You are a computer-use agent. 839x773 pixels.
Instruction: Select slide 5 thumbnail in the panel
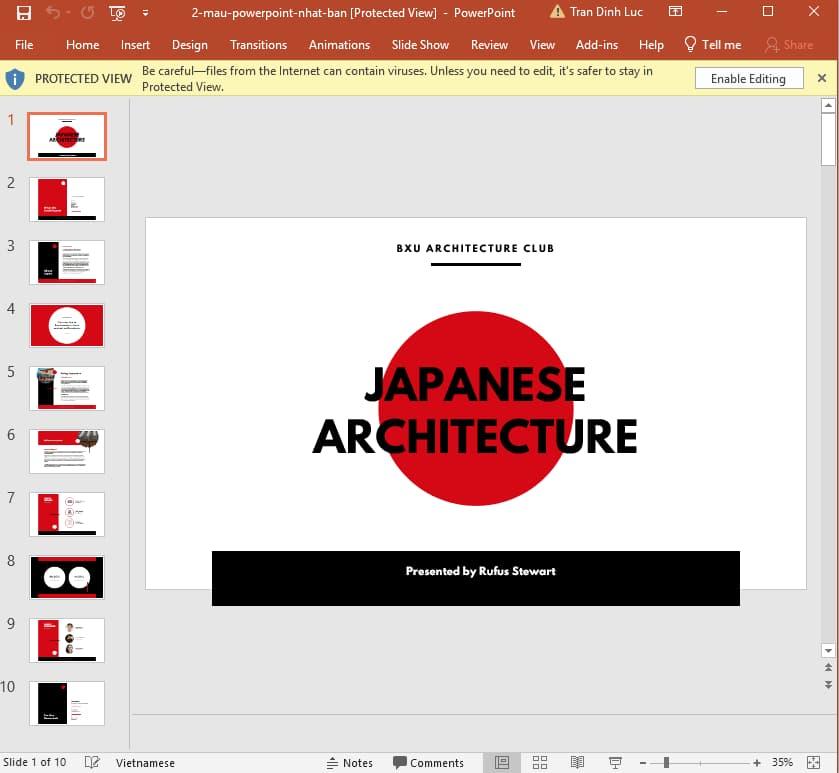pyautogui.click(x=66, y=388)
